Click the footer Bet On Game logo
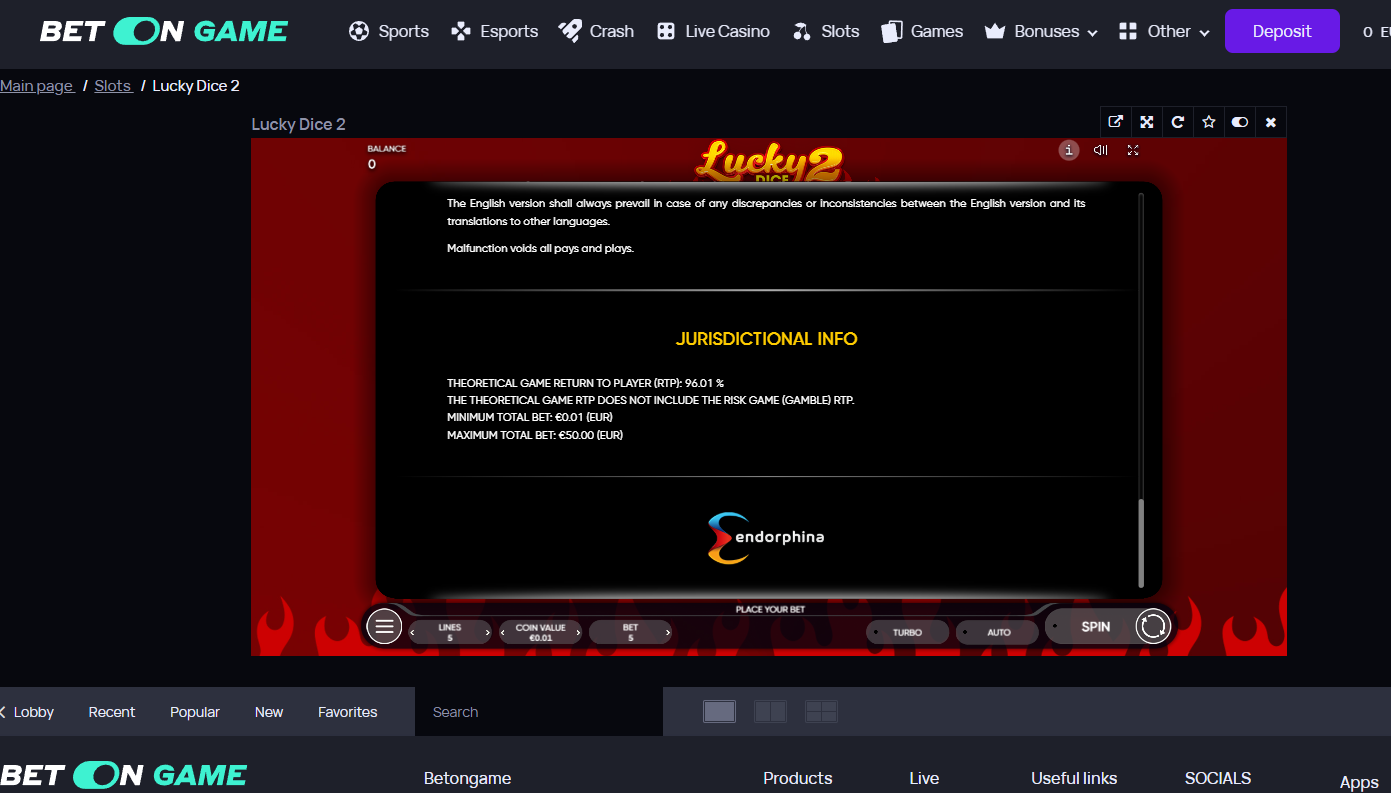1391x793 pixels. point(124,775)
